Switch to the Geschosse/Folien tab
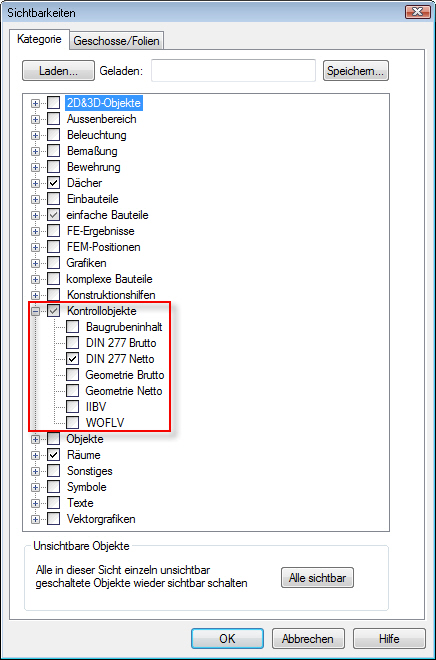436x660 pixels. pos(117,41)
